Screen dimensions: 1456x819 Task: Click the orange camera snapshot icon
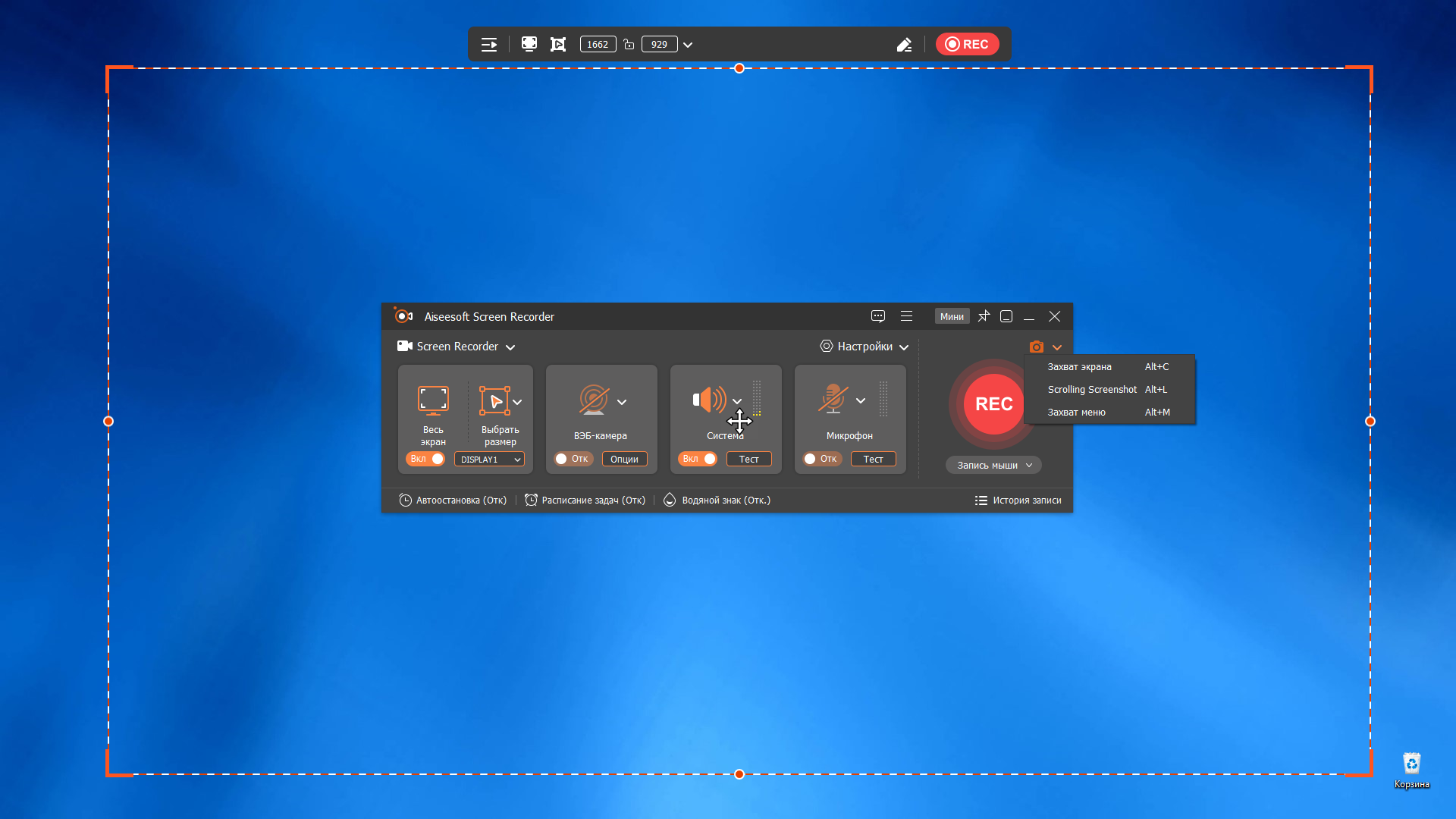1036,347
